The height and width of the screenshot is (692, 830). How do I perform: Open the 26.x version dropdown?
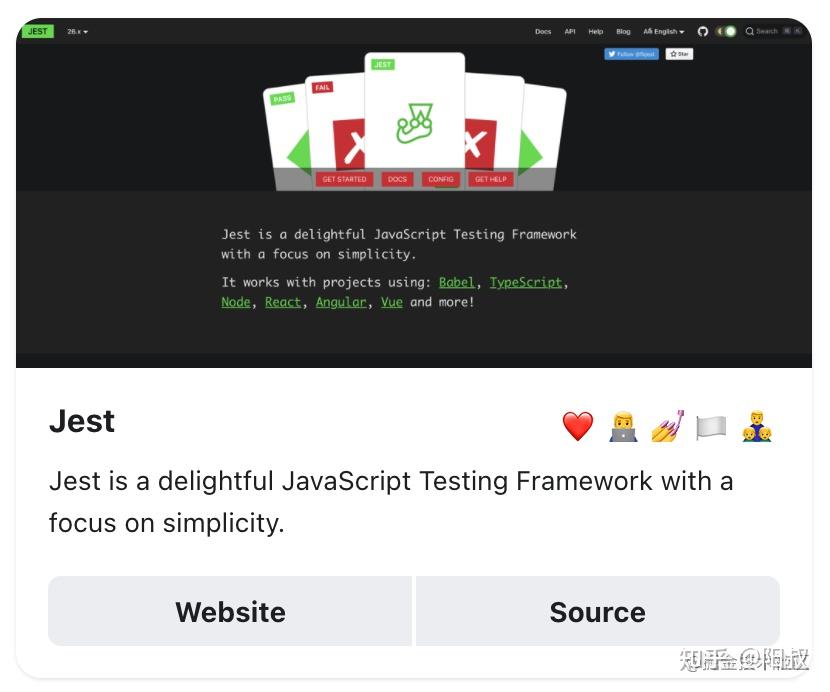(x=77, y=32)
